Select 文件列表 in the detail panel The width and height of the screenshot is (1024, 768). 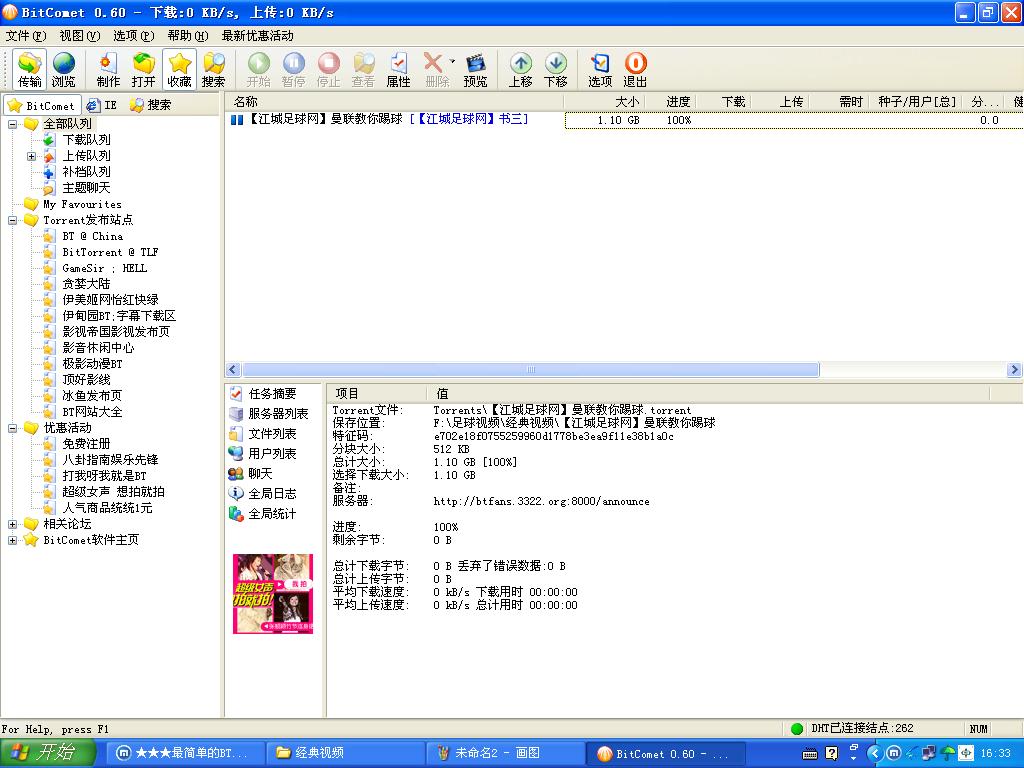(x=271, y=434)
